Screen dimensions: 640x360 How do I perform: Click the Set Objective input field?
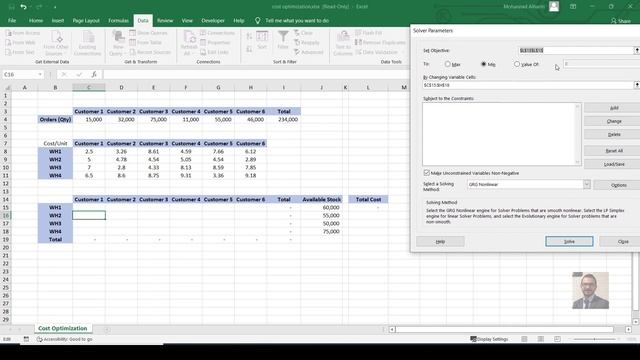[576, 50]
